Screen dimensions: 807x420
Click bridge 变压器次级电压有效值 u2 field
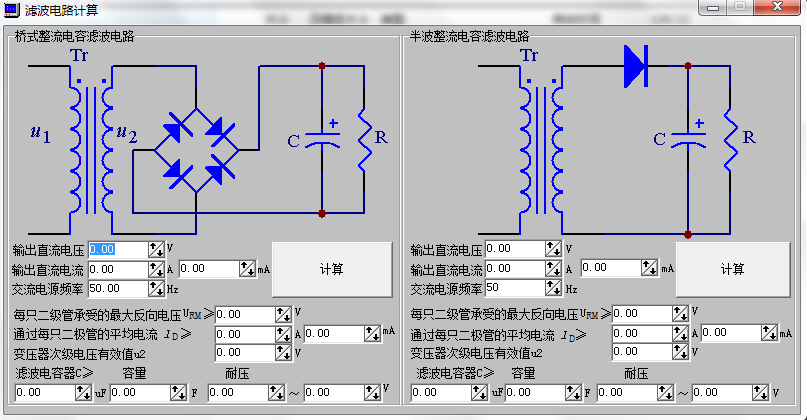(245, 353)
